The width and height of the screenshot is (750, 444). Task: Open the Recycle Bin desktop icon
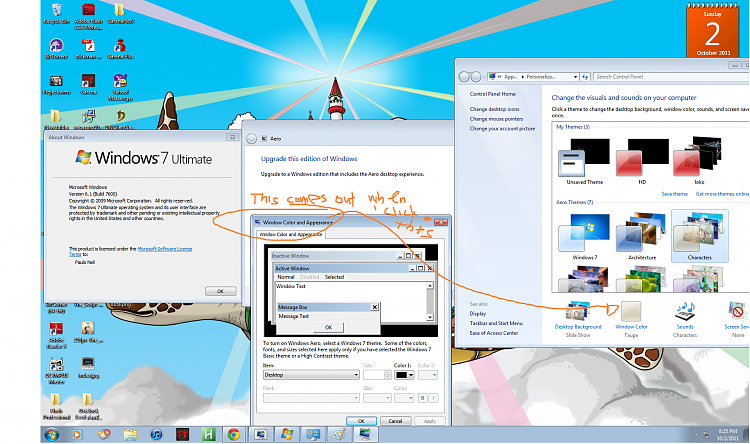click(x=56, y=13)
